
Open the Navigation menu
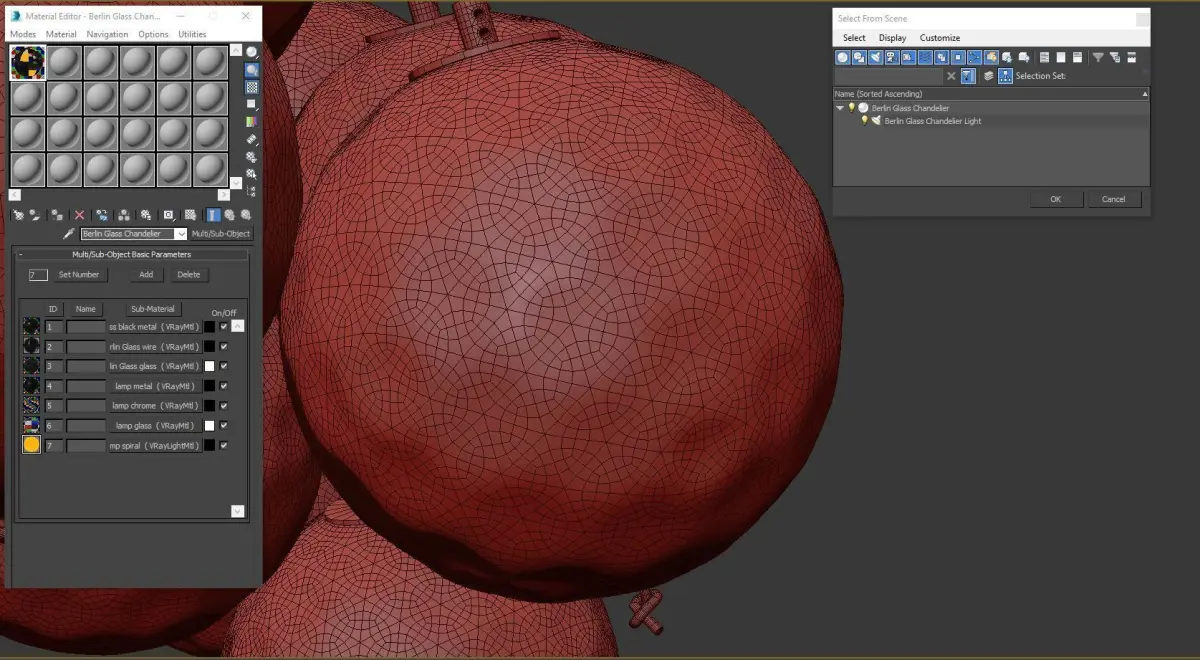point(107,34)
